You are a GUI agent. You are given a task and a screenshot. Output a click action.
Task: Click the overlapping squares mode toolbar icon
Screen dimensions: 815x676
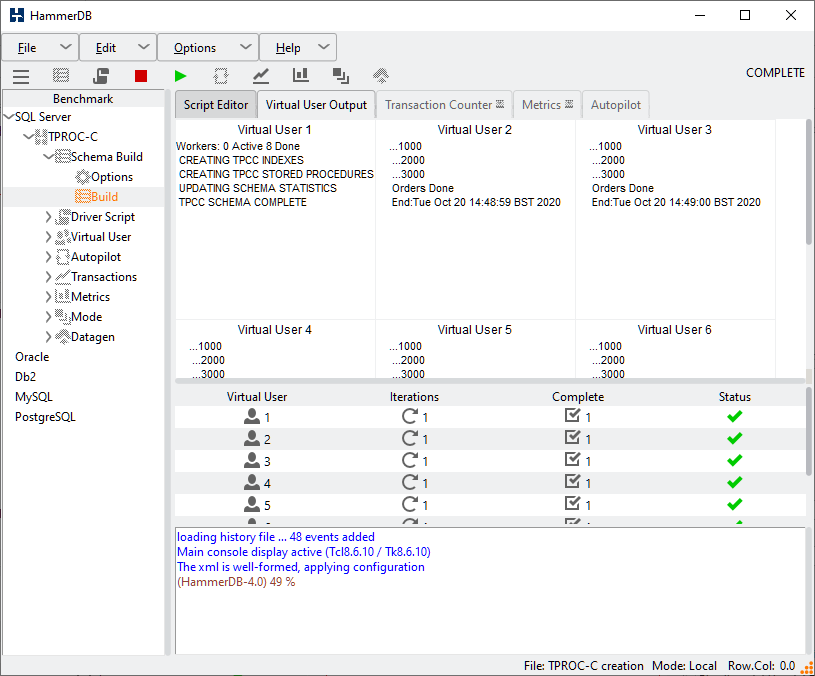click(x=341, y=76)
